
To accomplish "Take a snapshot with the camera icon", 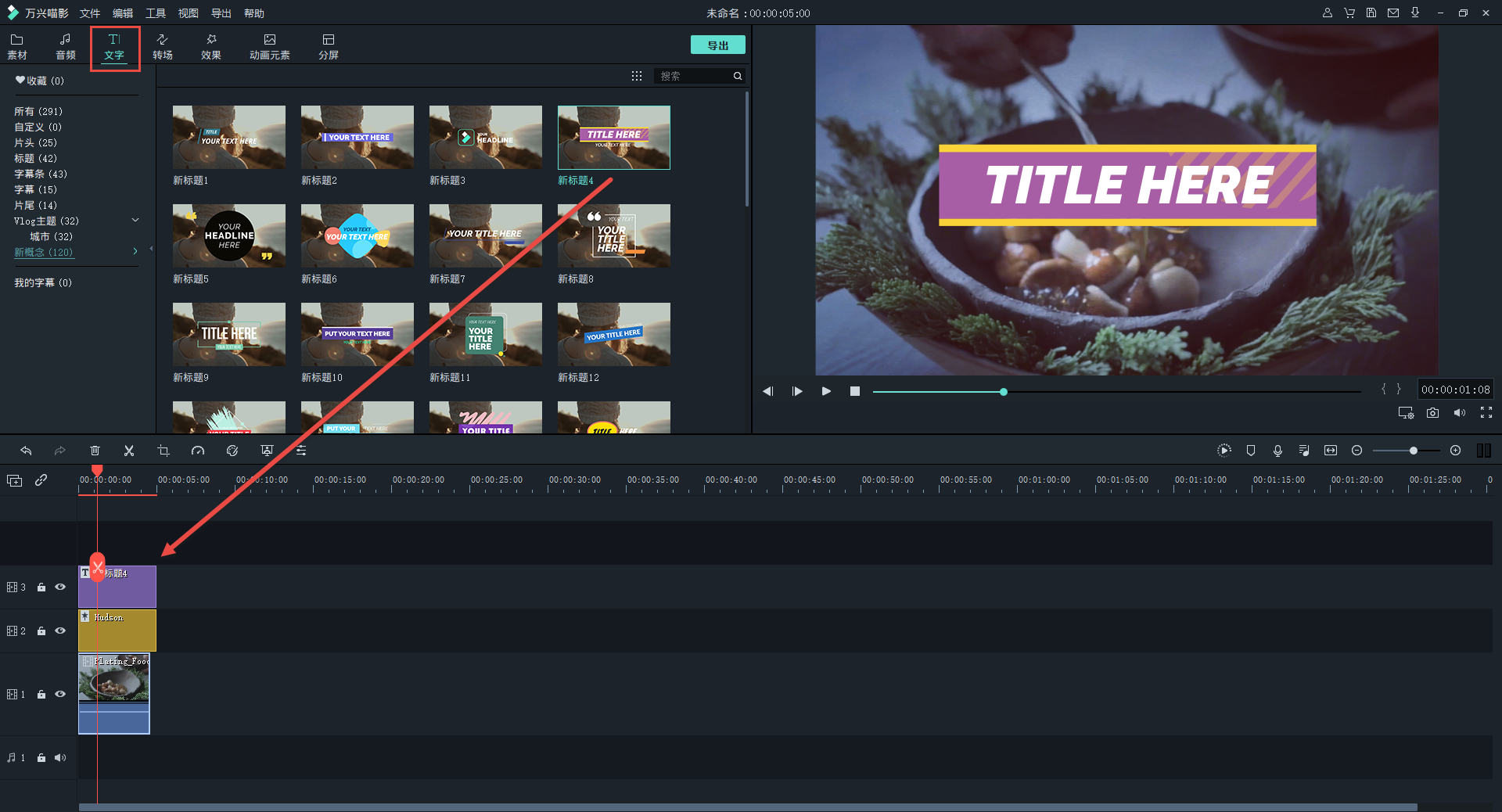I will (1432, 413).
